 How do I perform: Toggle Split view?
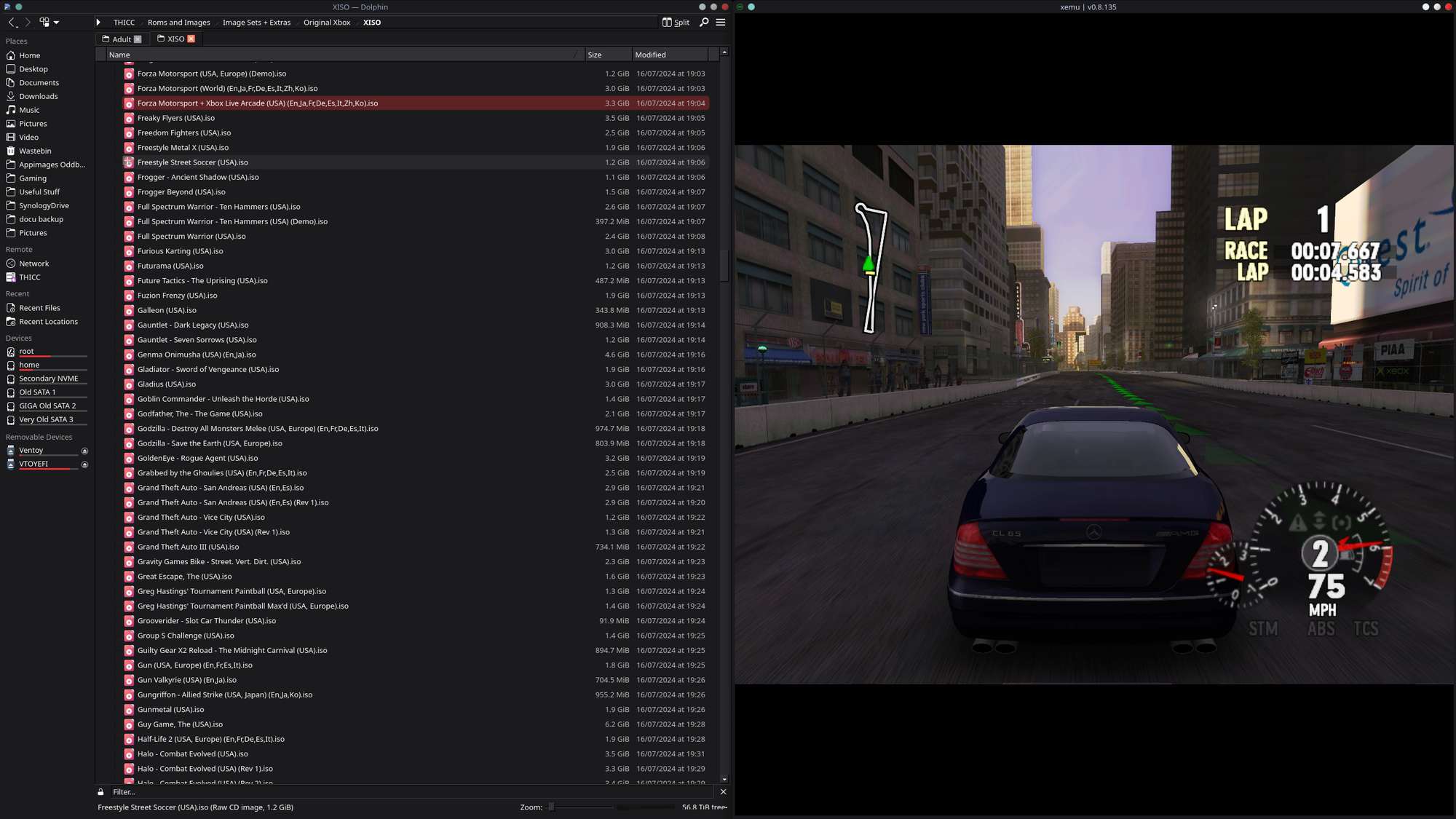click(x=676, y=23)
